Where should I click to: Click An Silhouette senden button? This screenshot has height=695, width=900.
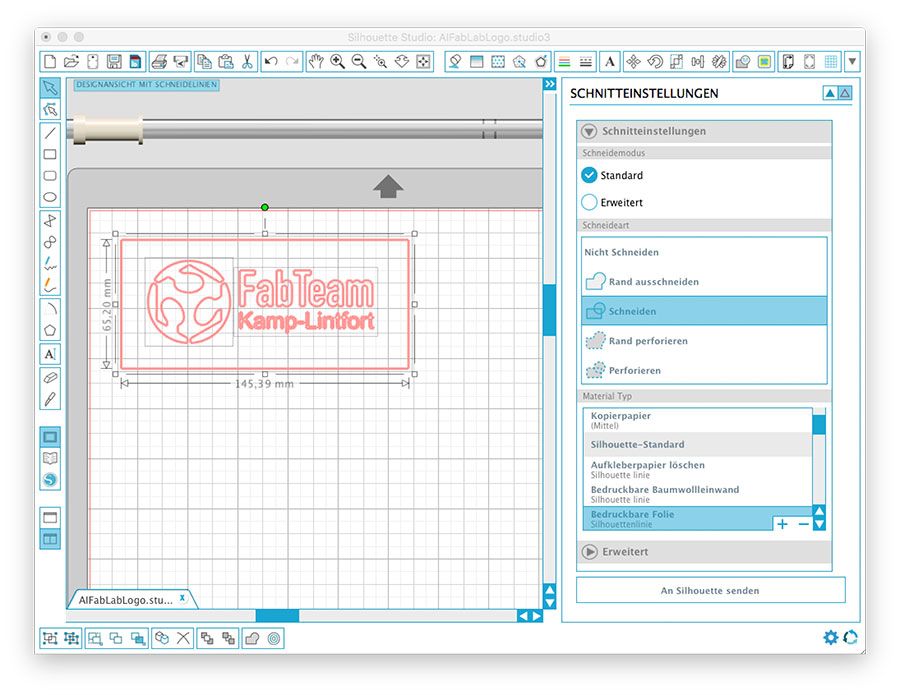[710, 590]
